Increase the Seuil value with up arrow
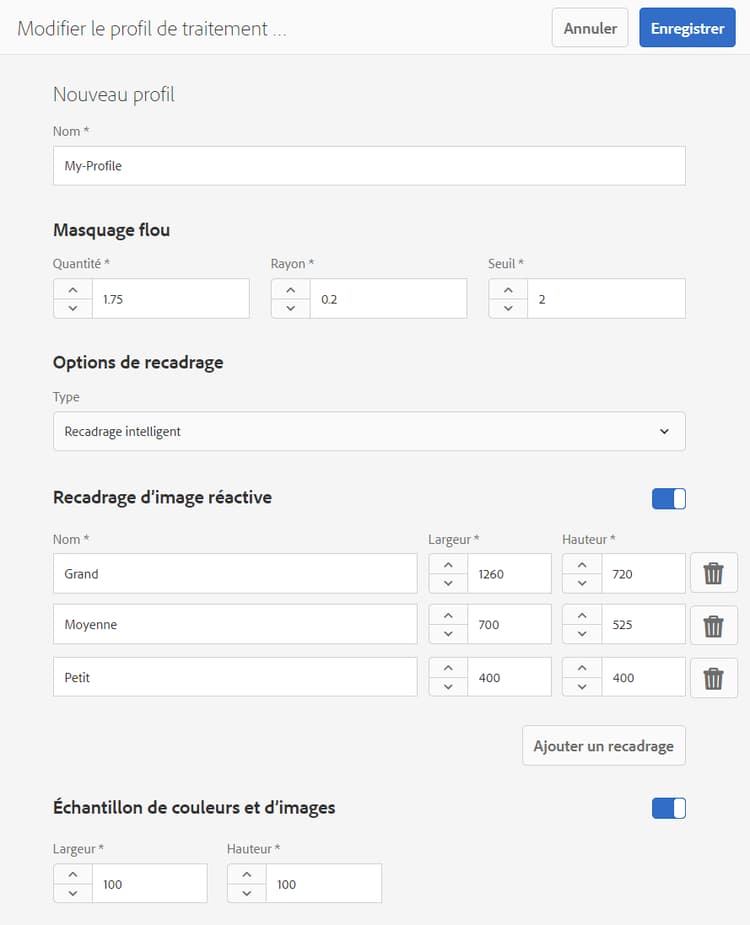This screenshot has width=750, height=925. [508, 289]
